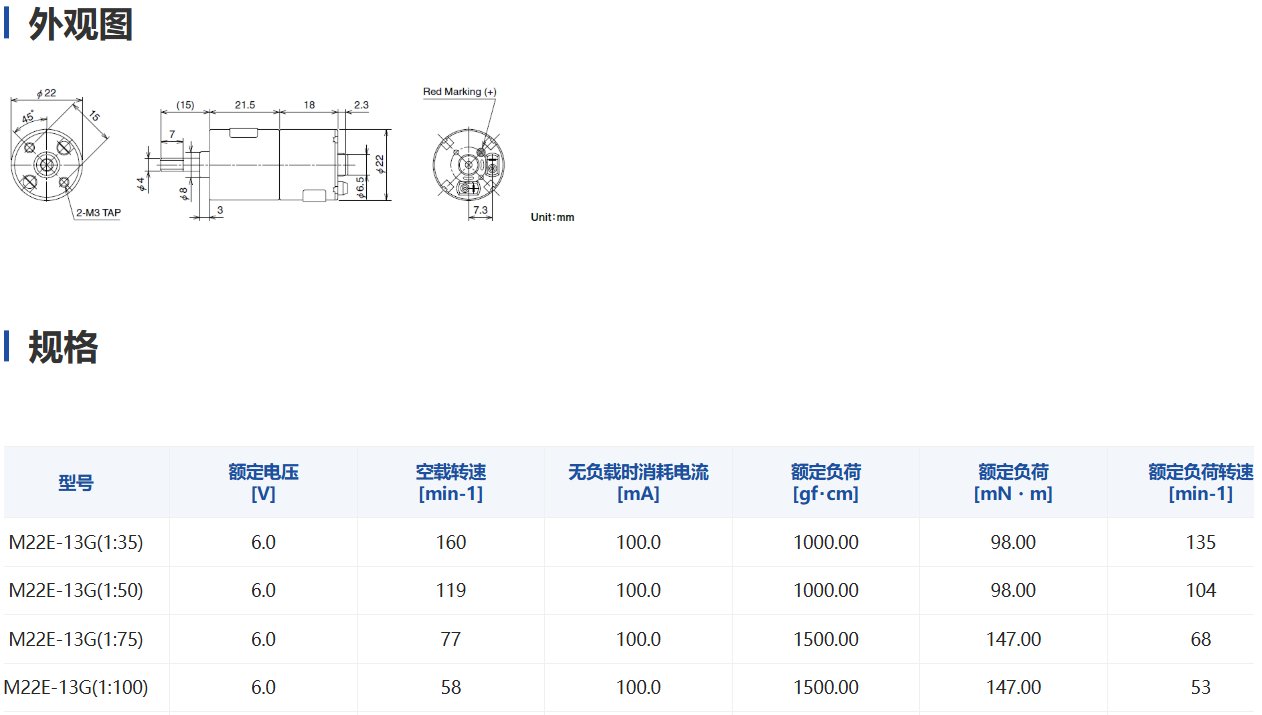The height and width of the screenshot is (715, 1262).
Task: Click the 外观图 section heading
Action: coord(80,25)
